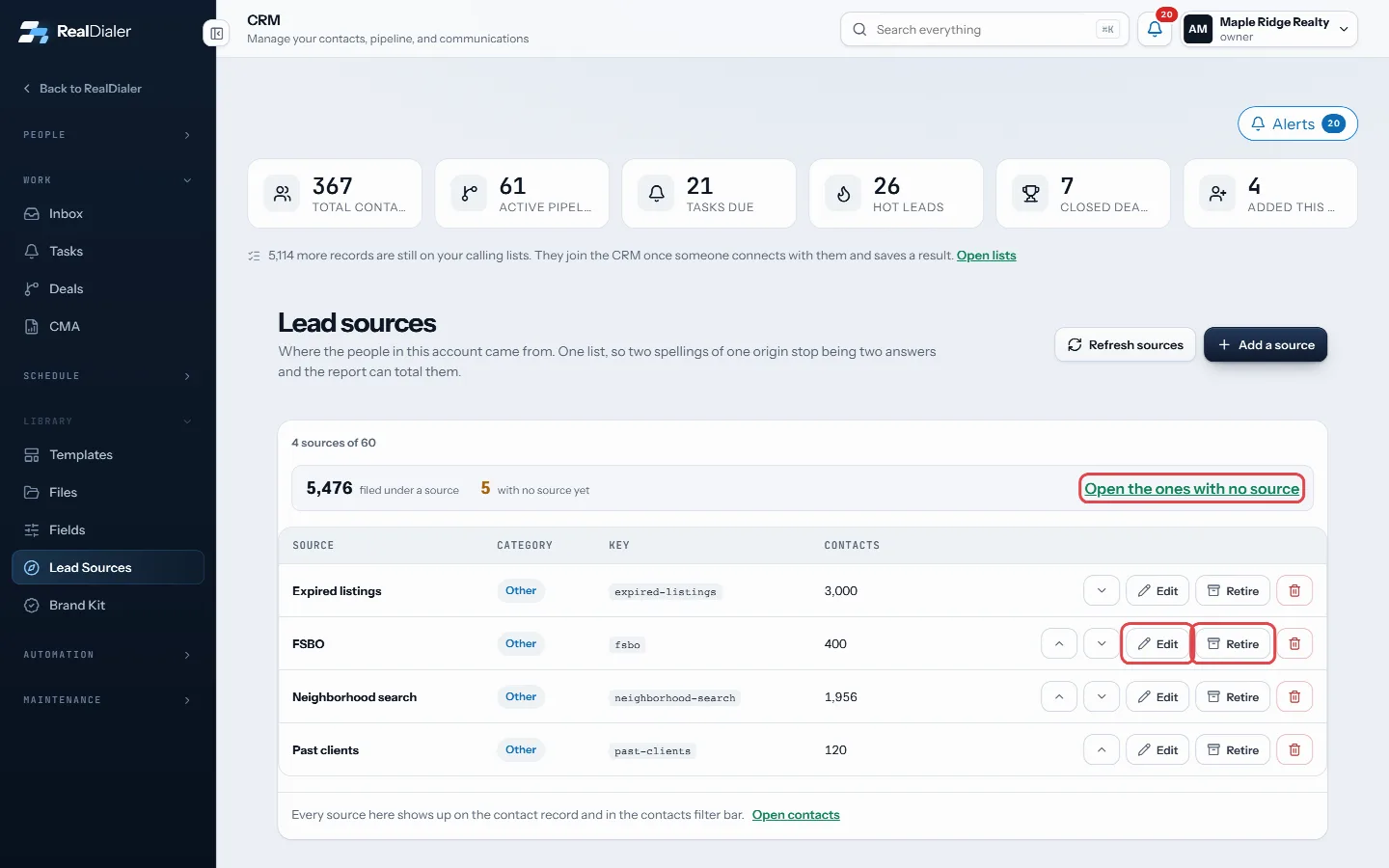
Task: Delete the Past clients source
Action: pyautogui.click(x=1294, y=750)
